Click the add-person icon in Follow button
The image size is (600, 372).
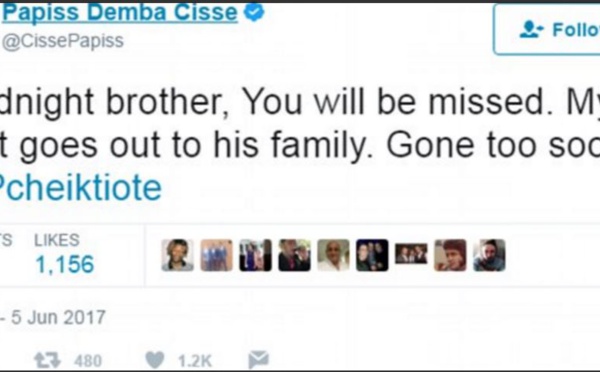click(x=531, y=29)
